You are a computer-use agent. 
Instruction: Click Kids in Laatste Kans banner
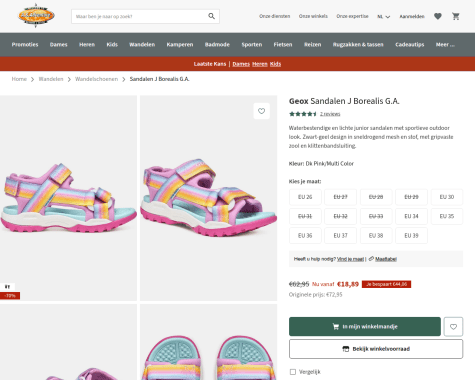tap(275, 64)
